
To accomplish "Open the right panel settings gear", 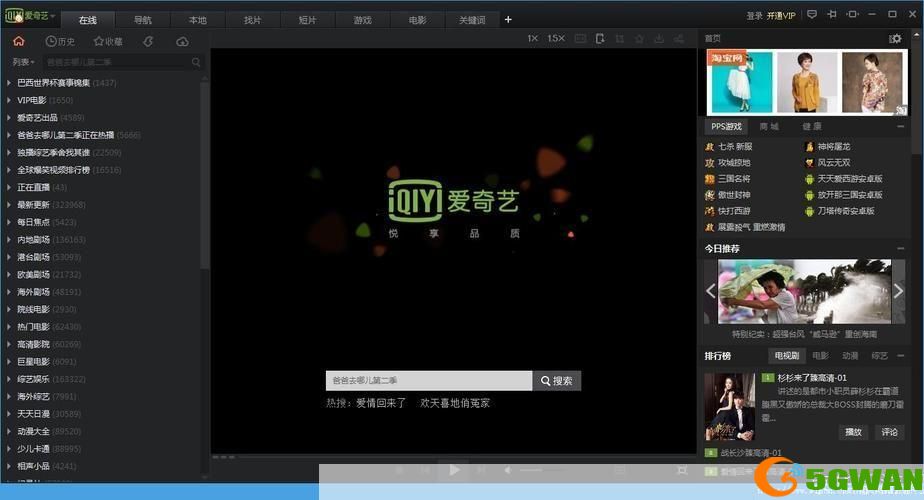I will click(x=895, y=38).
